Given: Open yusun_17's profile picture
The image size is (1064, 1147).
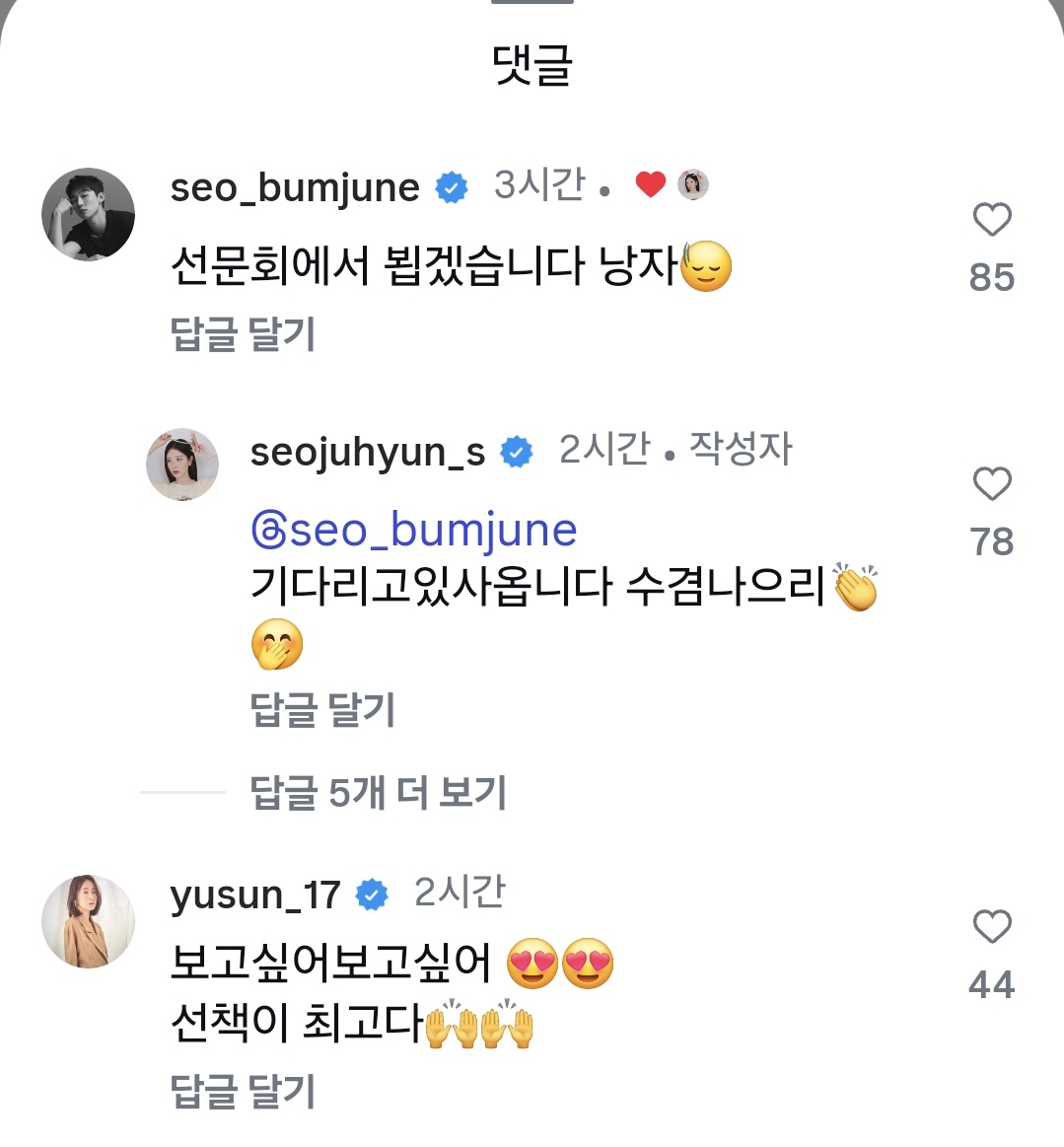Looking at the screenshot, I should click(89, 921).
